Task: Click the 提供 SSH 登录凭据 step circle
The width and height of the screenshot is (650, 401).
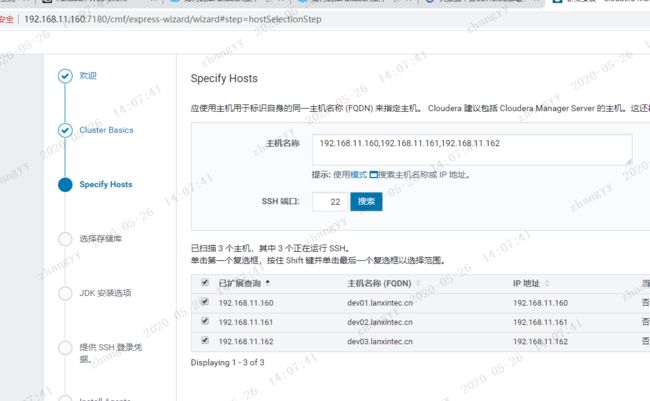Action: (x=65, y=348)
